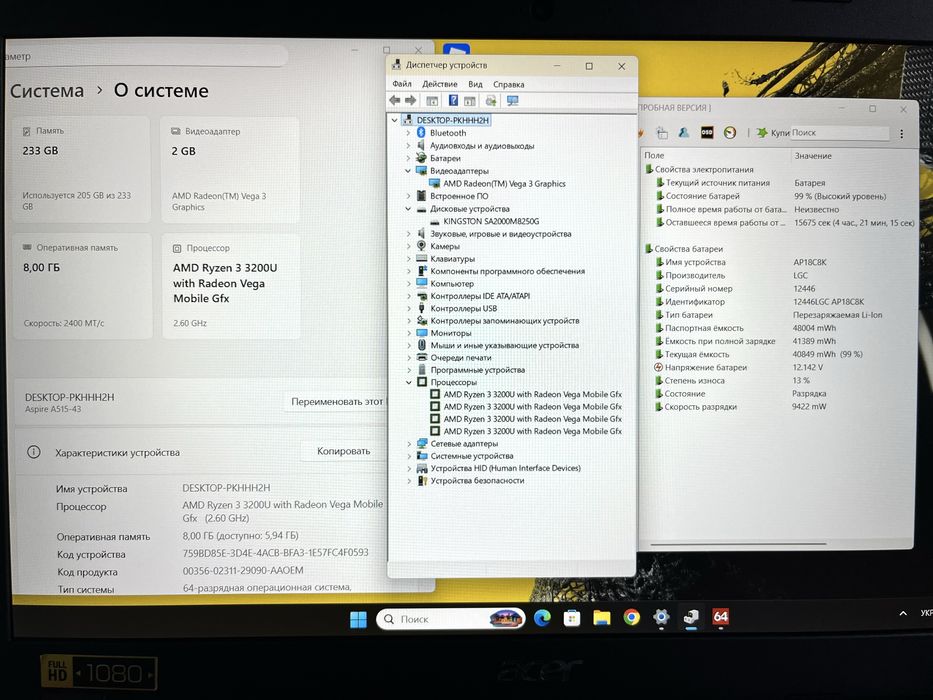Click the green-arrow device icon in Device Manager toolbar
Viewport: 933px width, 700px height.
(x=491, y=101)
